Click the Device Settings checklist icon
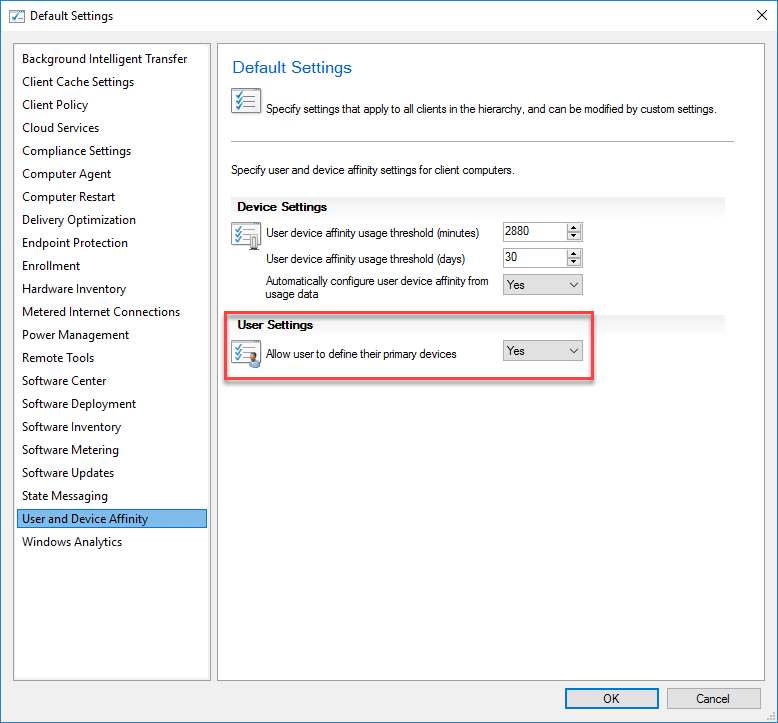Screen dimensions: 778x723 [246, 236]
